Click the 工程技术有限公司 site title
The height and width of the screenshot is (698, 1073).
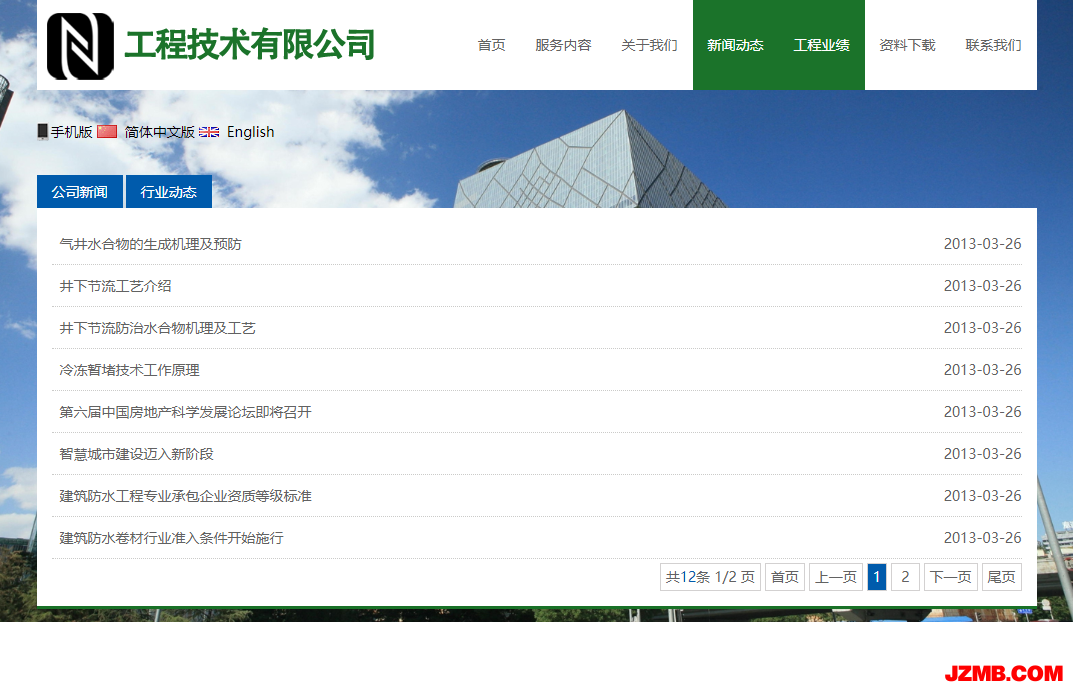[250, 45]
